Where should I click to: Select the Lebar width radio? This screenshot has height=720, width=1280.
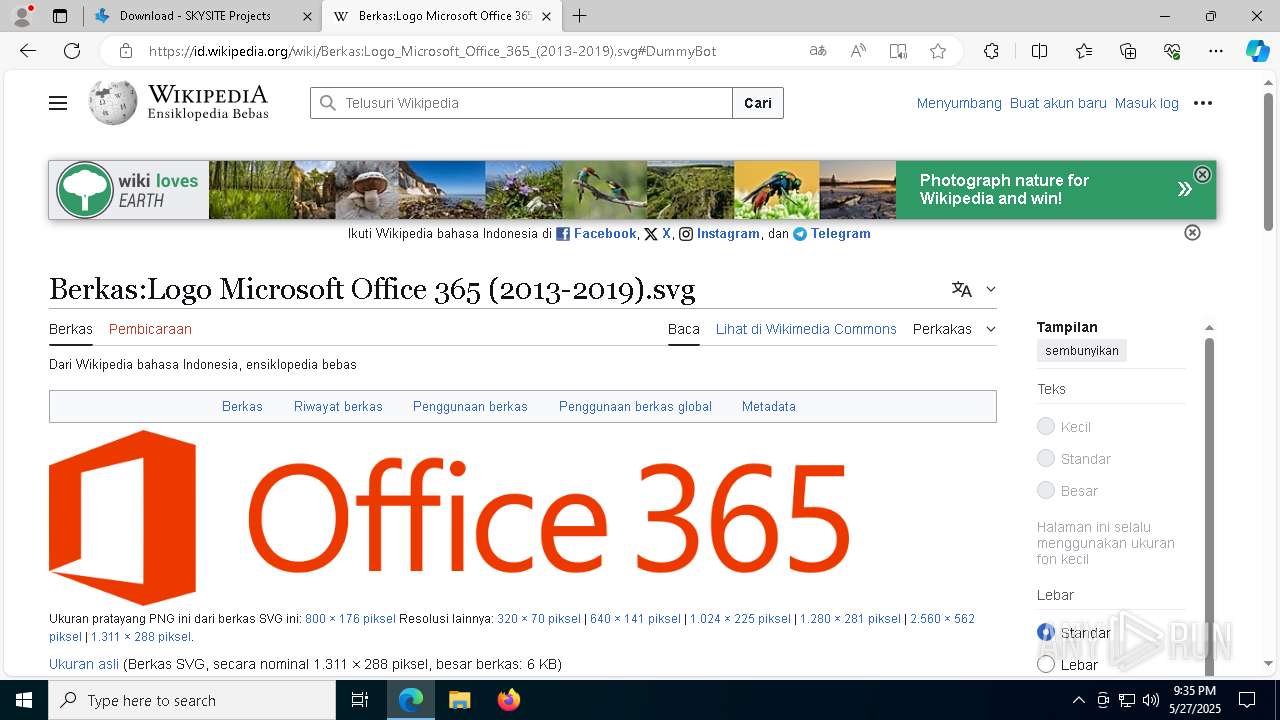point(1046,665)
